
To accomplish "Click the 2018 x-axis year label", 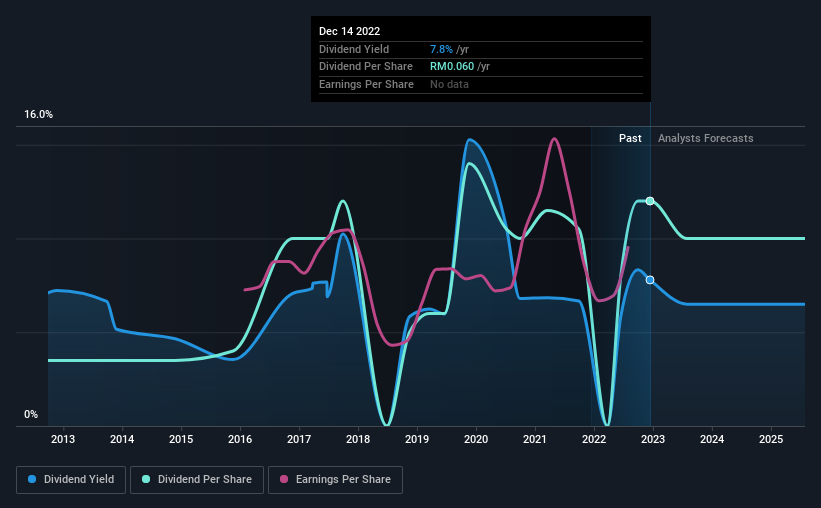I will coord(358,439).
